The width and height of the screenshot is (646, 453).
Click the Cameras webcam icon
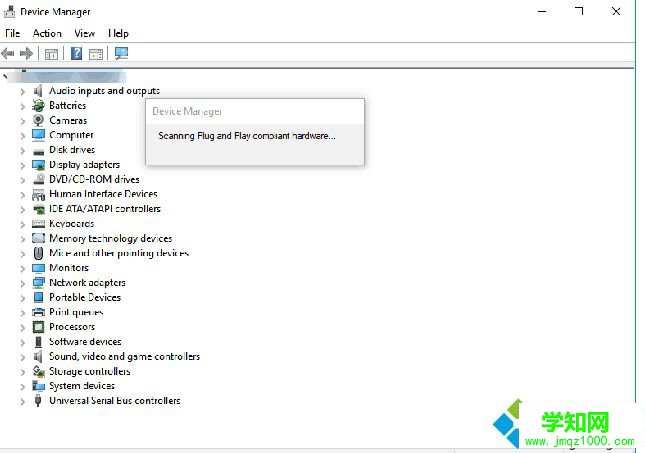click(38, 120)
